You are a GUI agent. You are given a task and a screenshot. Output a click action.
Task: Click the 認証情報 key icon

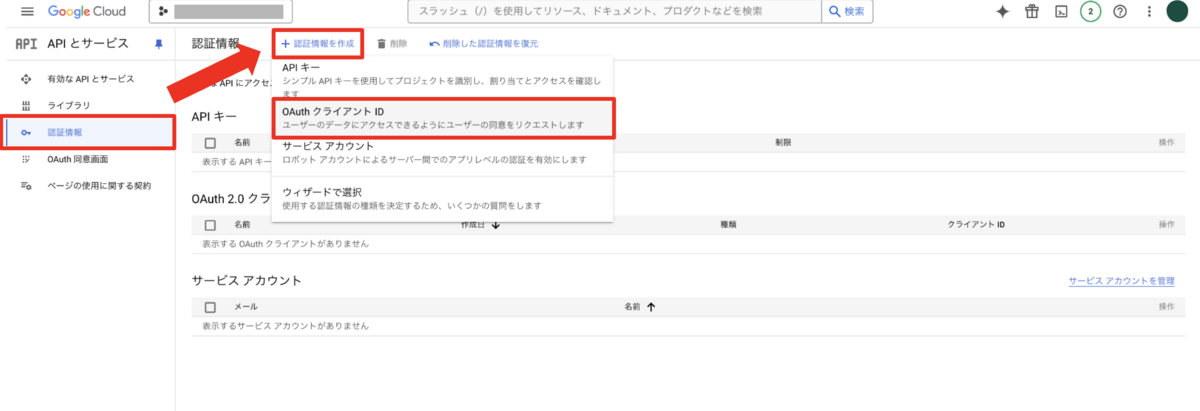(x=26, y=132)
